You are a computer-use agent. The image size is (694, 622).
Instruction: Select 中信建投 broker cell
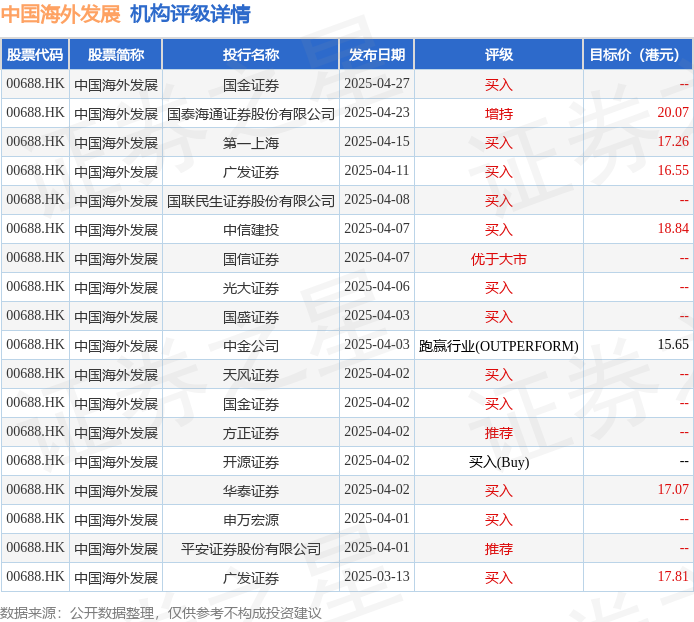pyautogui.click(x=251, y=230)
